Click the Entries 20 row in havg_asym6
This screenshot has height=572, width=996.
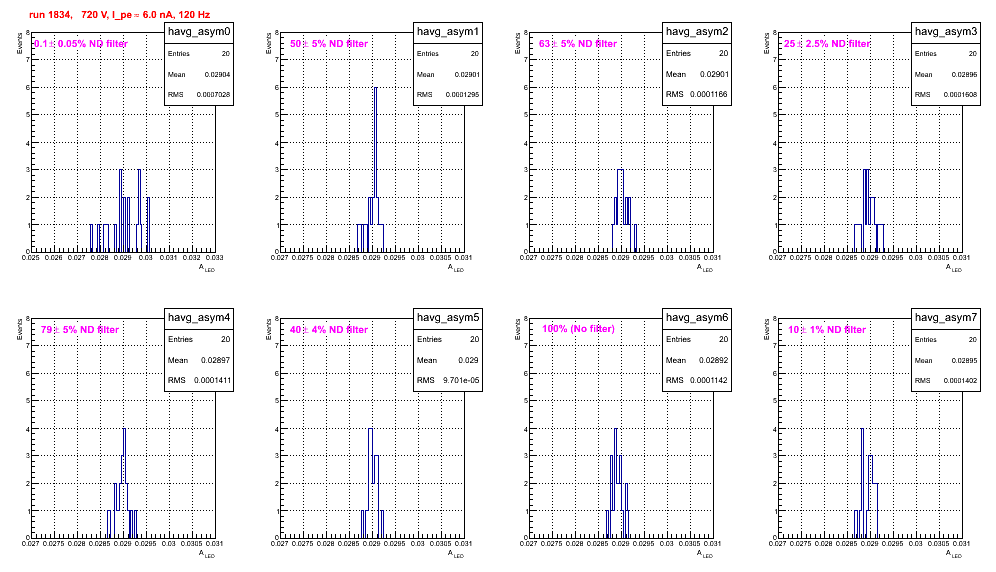[697, 339]
